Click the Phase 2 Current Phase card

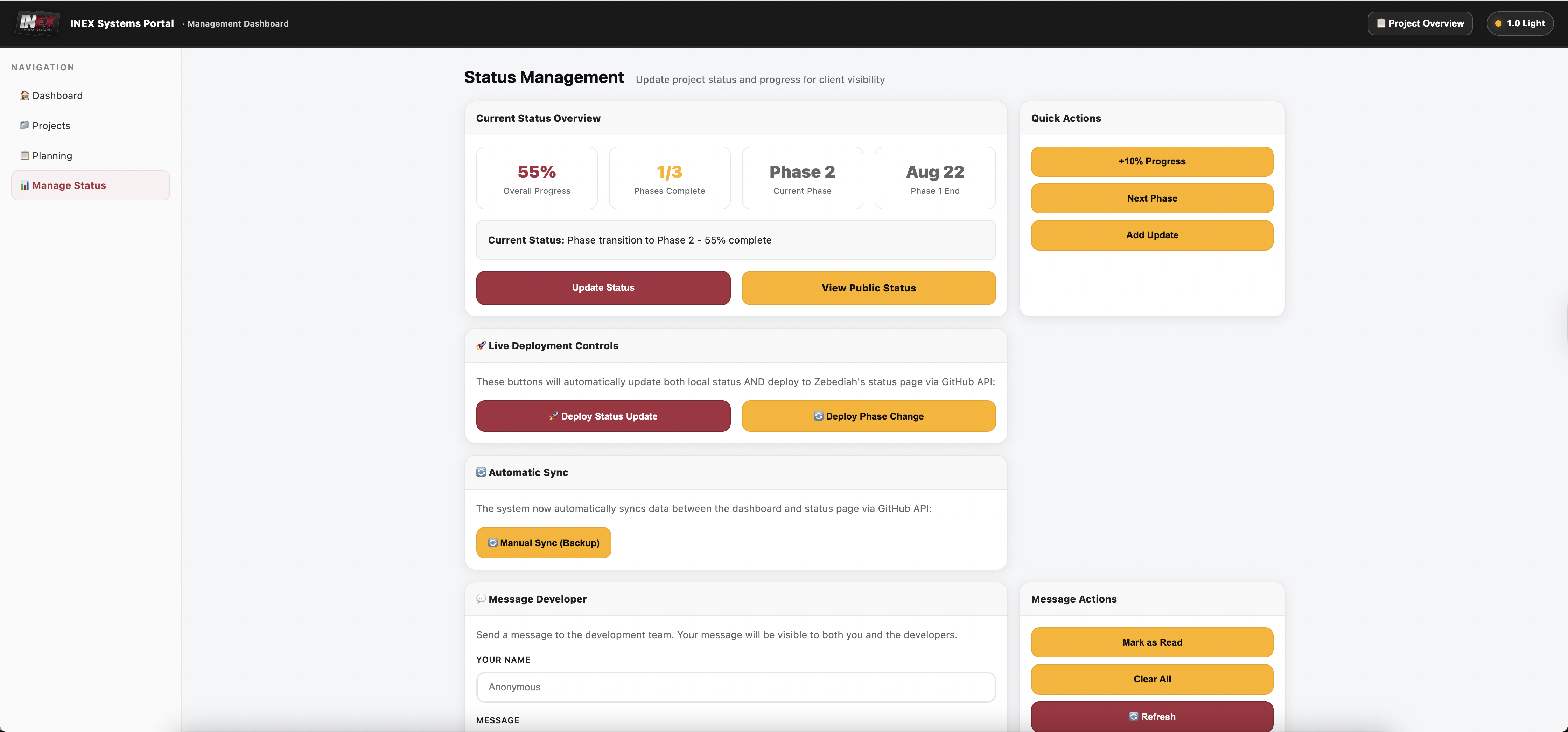click(802, 178)
